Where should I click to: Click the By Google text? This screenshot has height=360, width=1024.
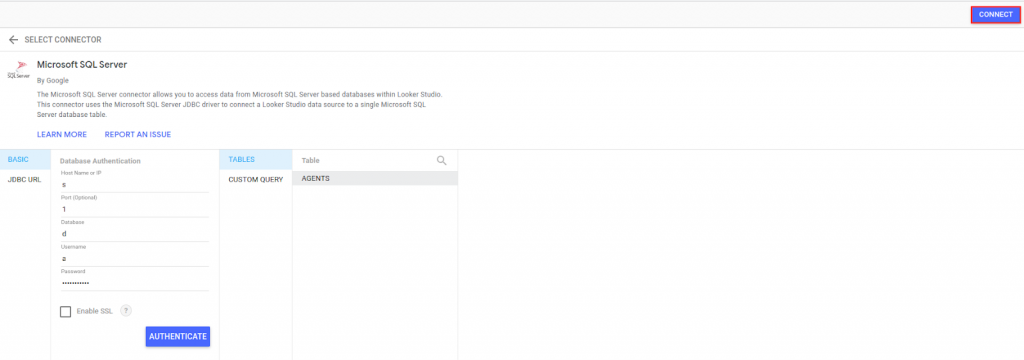coord(53,80)
